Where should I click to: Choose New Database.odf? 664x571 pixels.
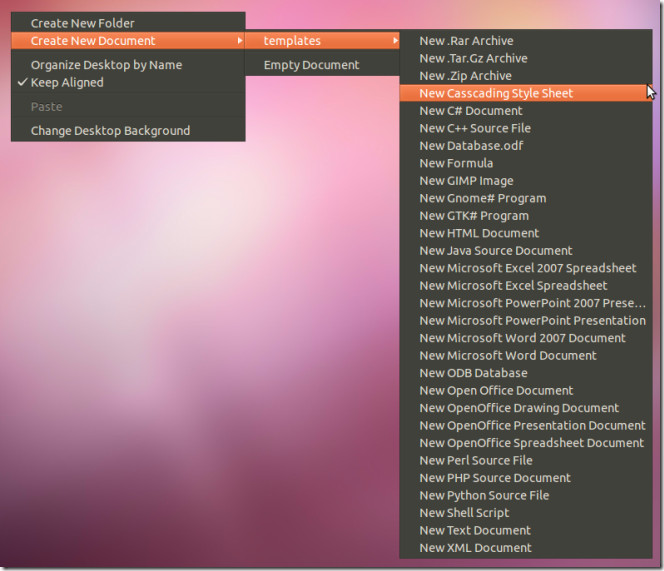click(526, 146)
